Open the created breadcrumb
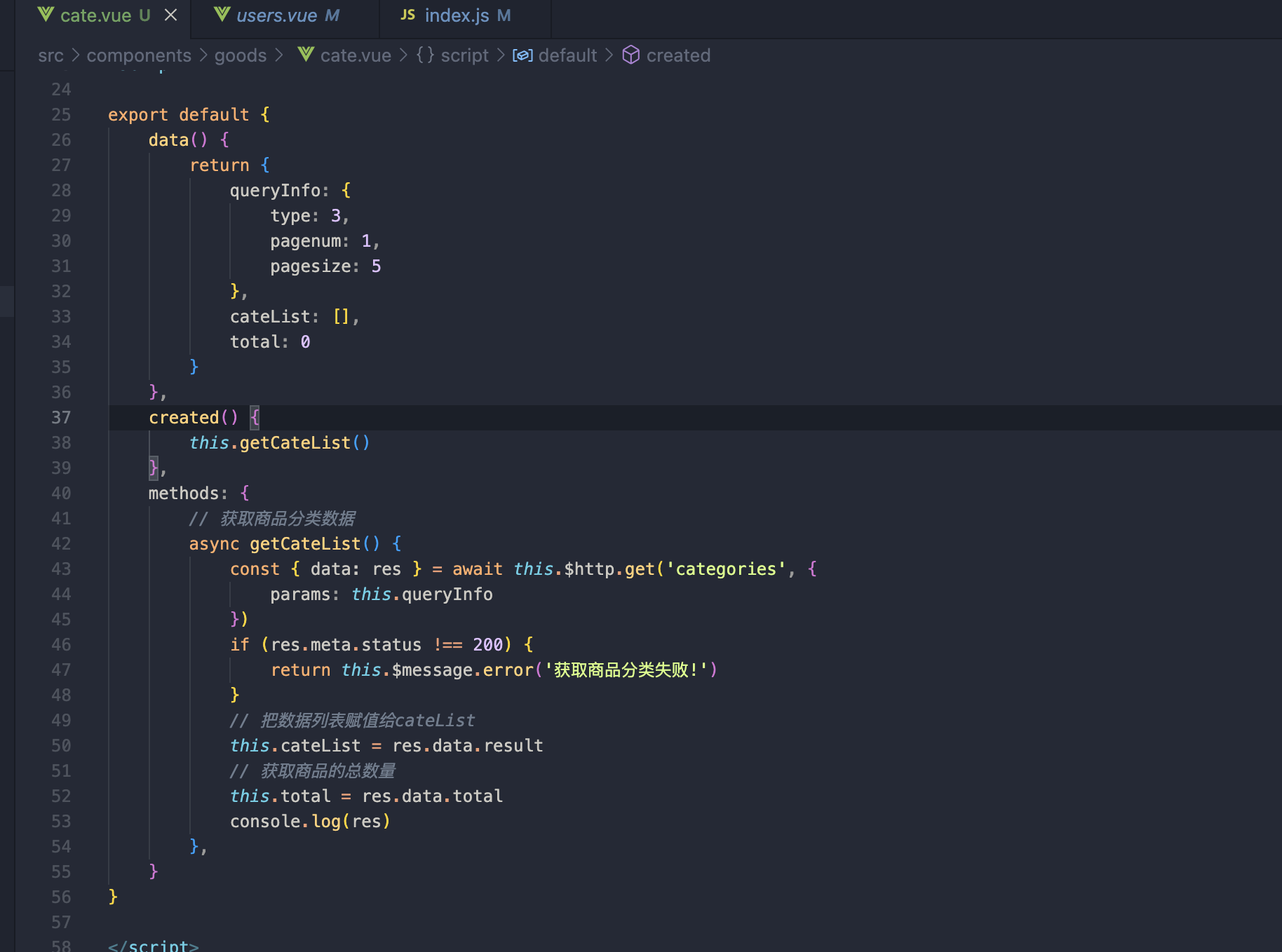This screenshot has height=952, width=1282. [x=678, y=55]
